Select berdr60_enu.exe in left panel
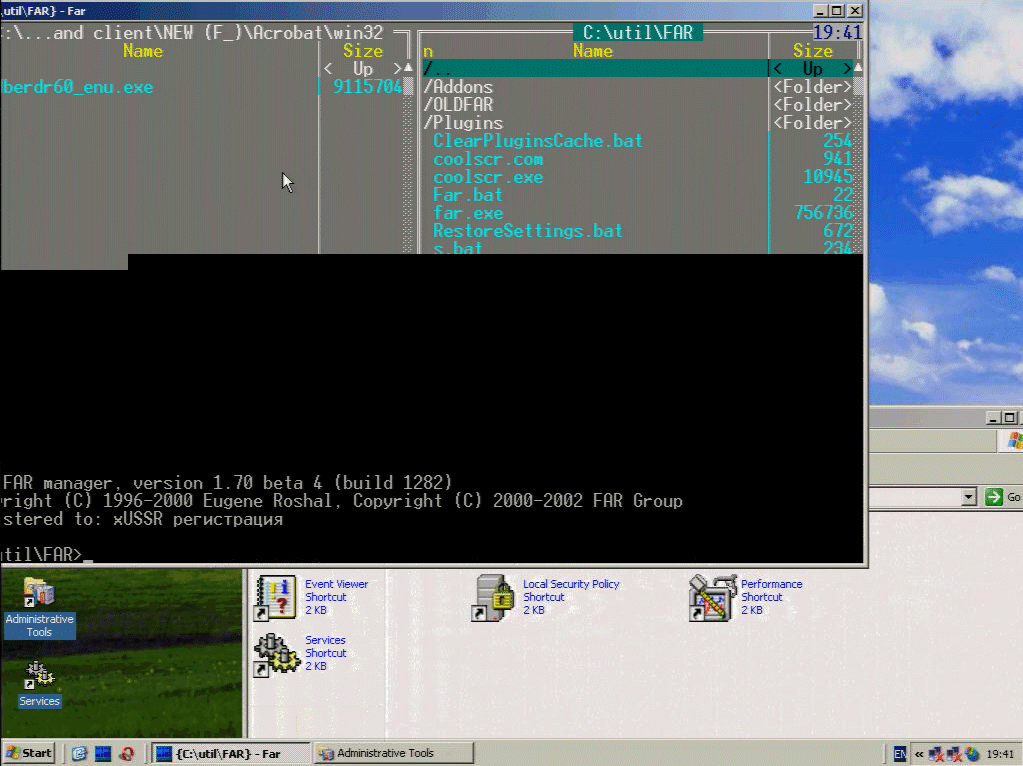The image size is (1023, 766). [x=77, y=87]
